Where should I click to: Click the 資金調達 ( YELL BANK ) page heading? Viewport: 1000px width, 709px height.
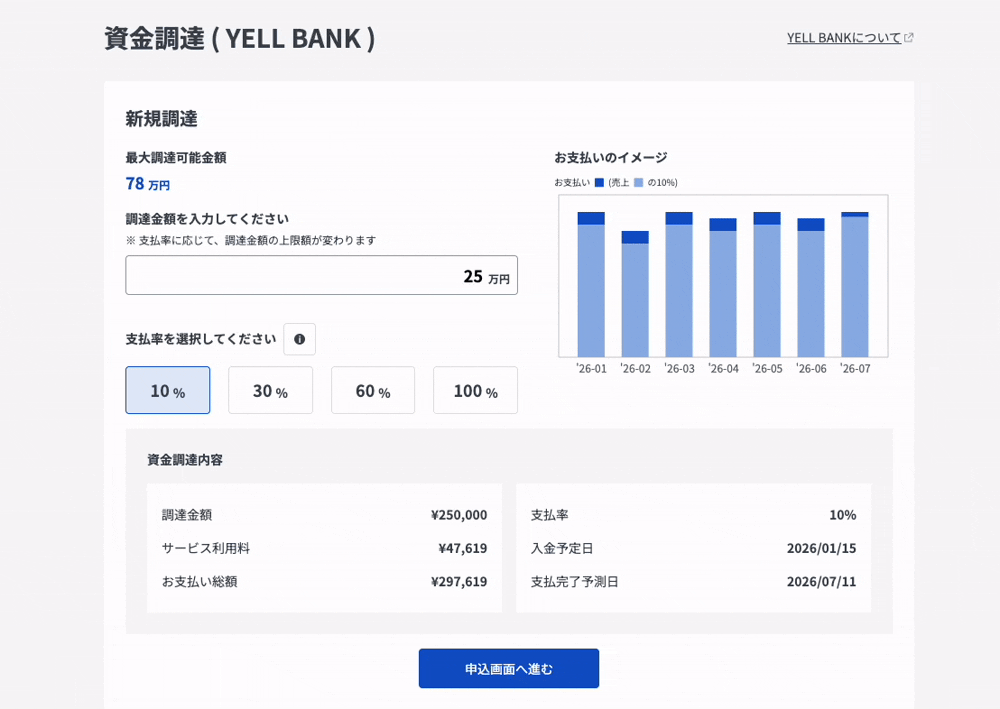(240, 38)
